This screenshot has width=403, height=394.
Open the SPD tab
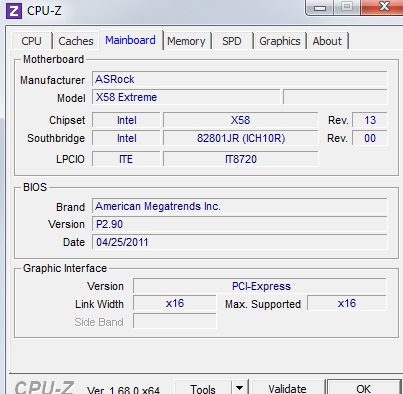232,41
